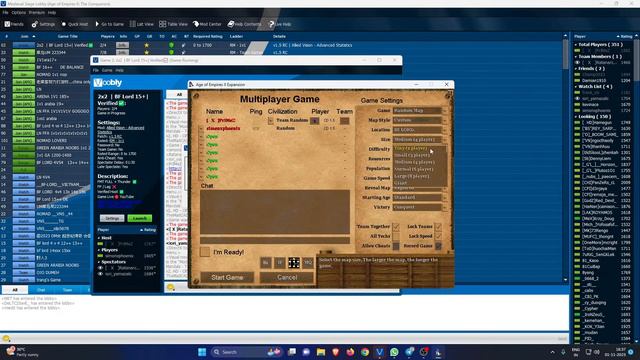Open the File menu in the lobby window

(x=5, y=13)
